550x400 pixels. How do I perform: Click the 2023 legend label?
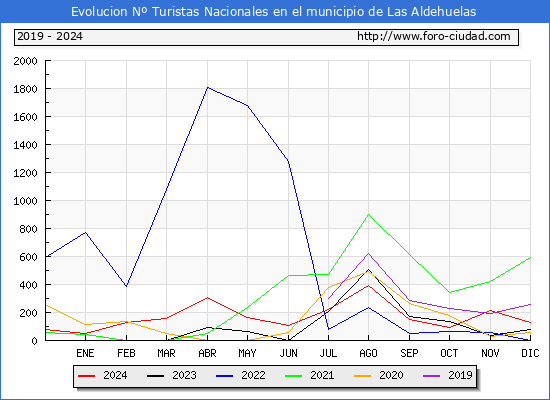click(x=184, y=375)
